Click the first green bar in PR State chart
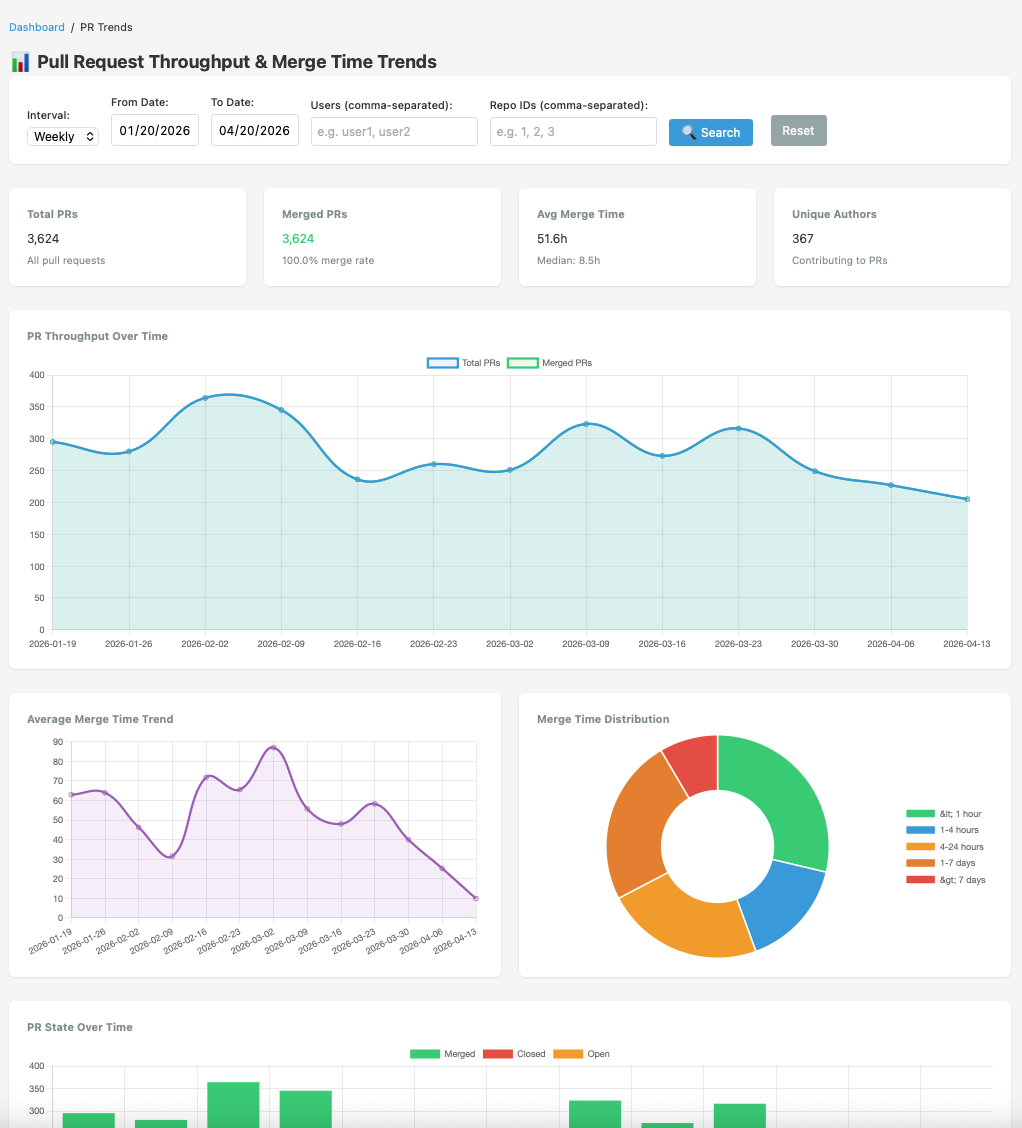 coord(88,1121)
